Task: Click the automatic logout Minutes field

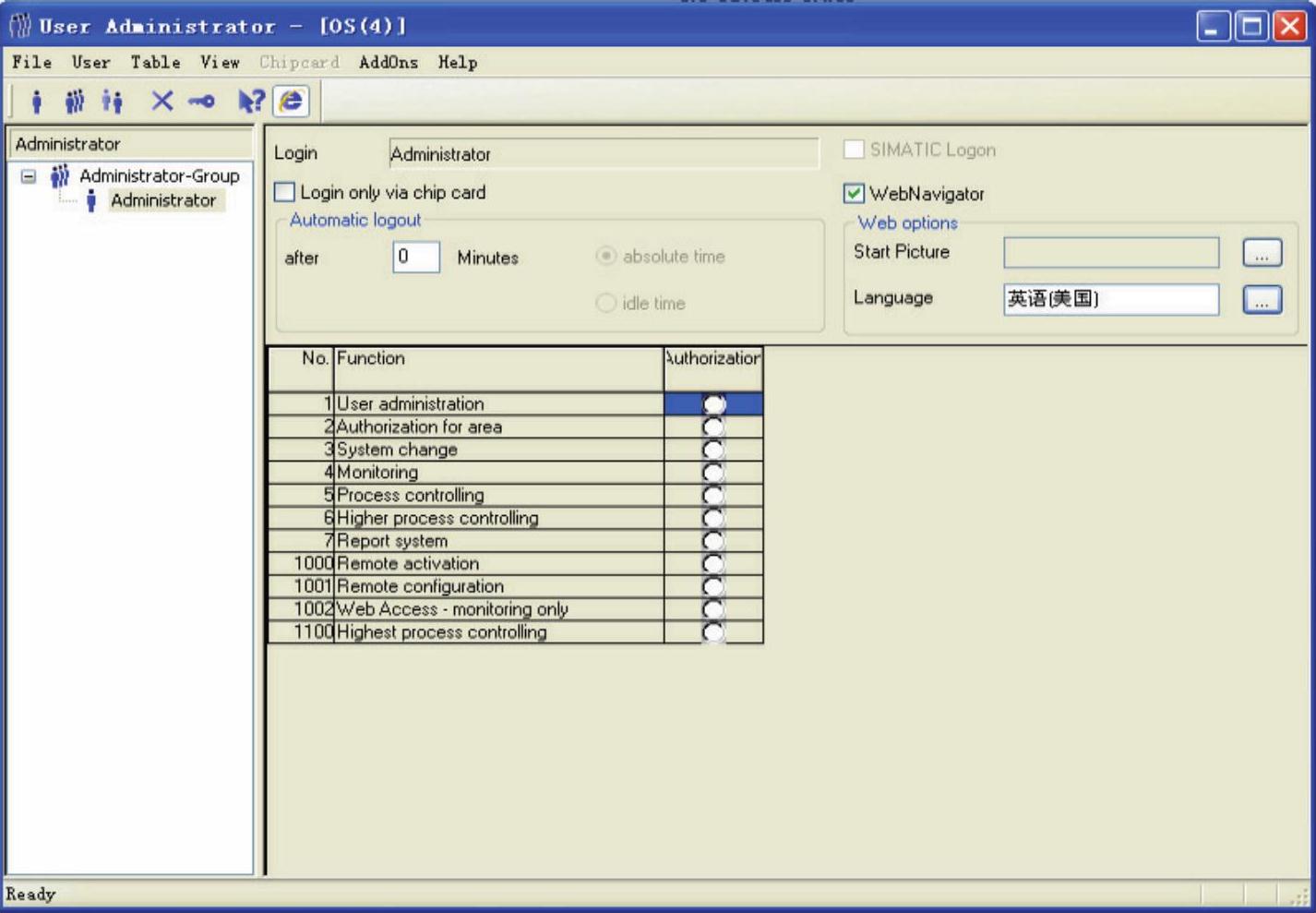Action: pyautogui.click(x=416, y=257)
